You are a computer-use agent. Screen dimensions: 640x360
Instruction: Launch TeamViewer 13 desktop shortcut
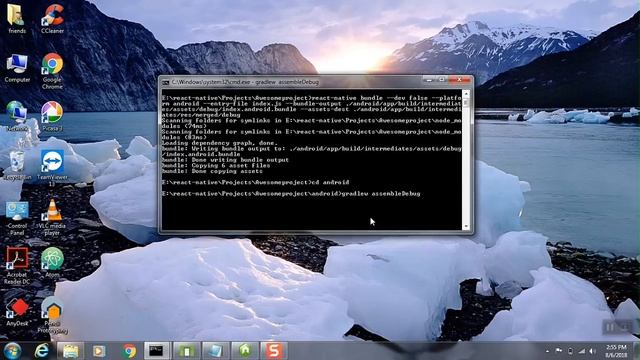[52, 167]
